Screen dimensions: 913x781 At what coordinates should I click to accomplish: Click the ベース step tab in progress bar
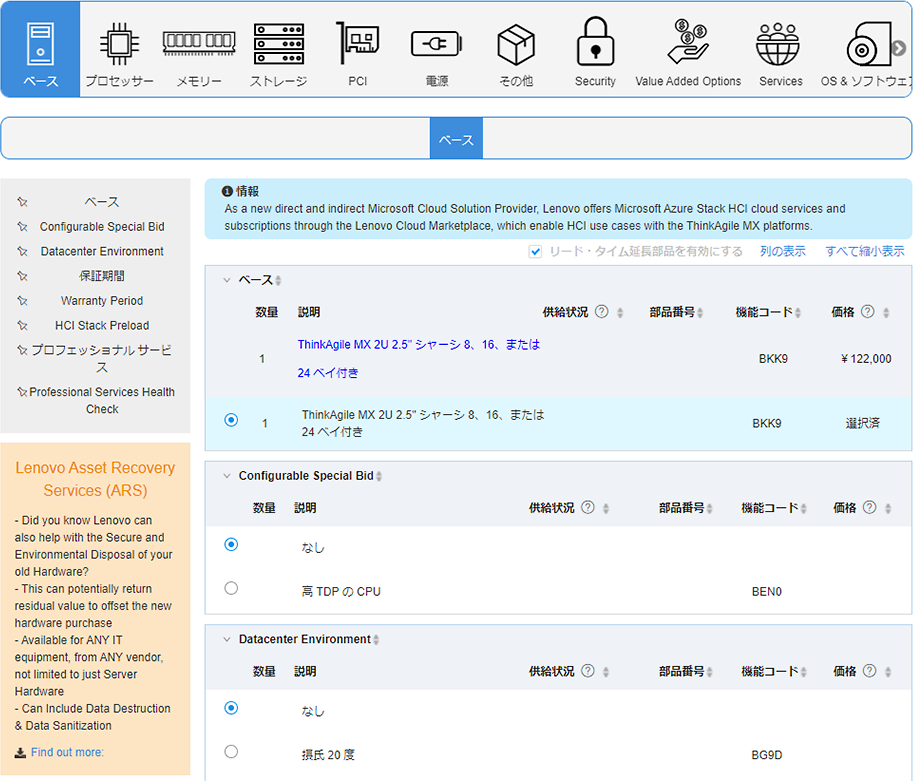[x=456, y=139]
